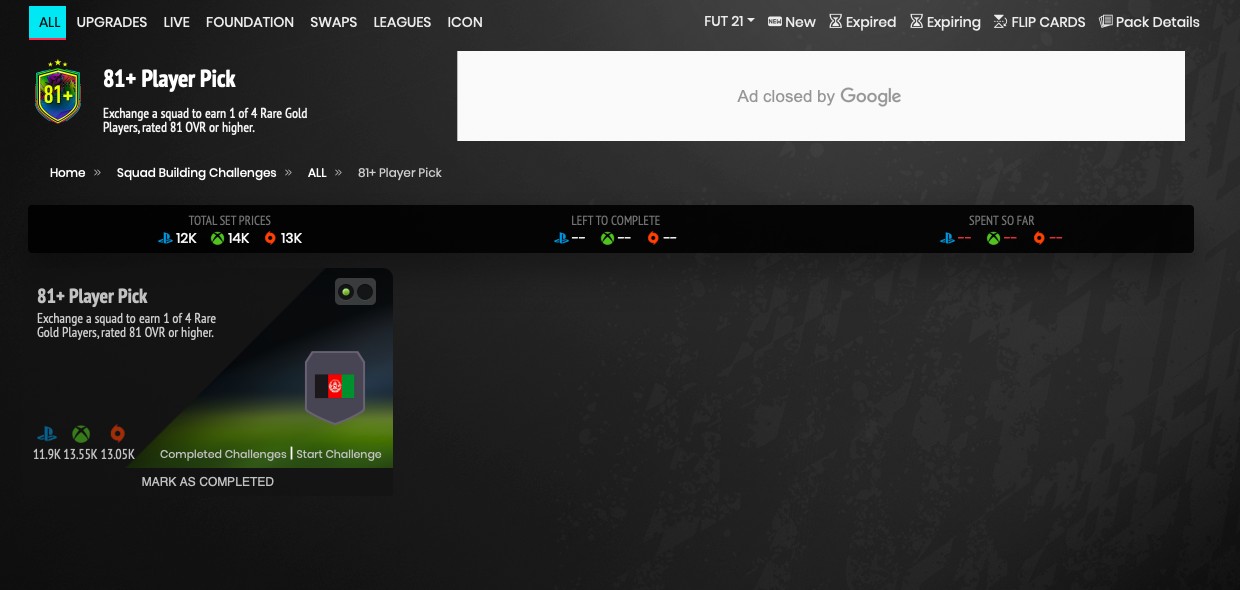The width and height of the screenshot is (1240, 590).
Task: Click the Origin icon on the challenge card
Action: pyautogui.click(x=117, y=434)
